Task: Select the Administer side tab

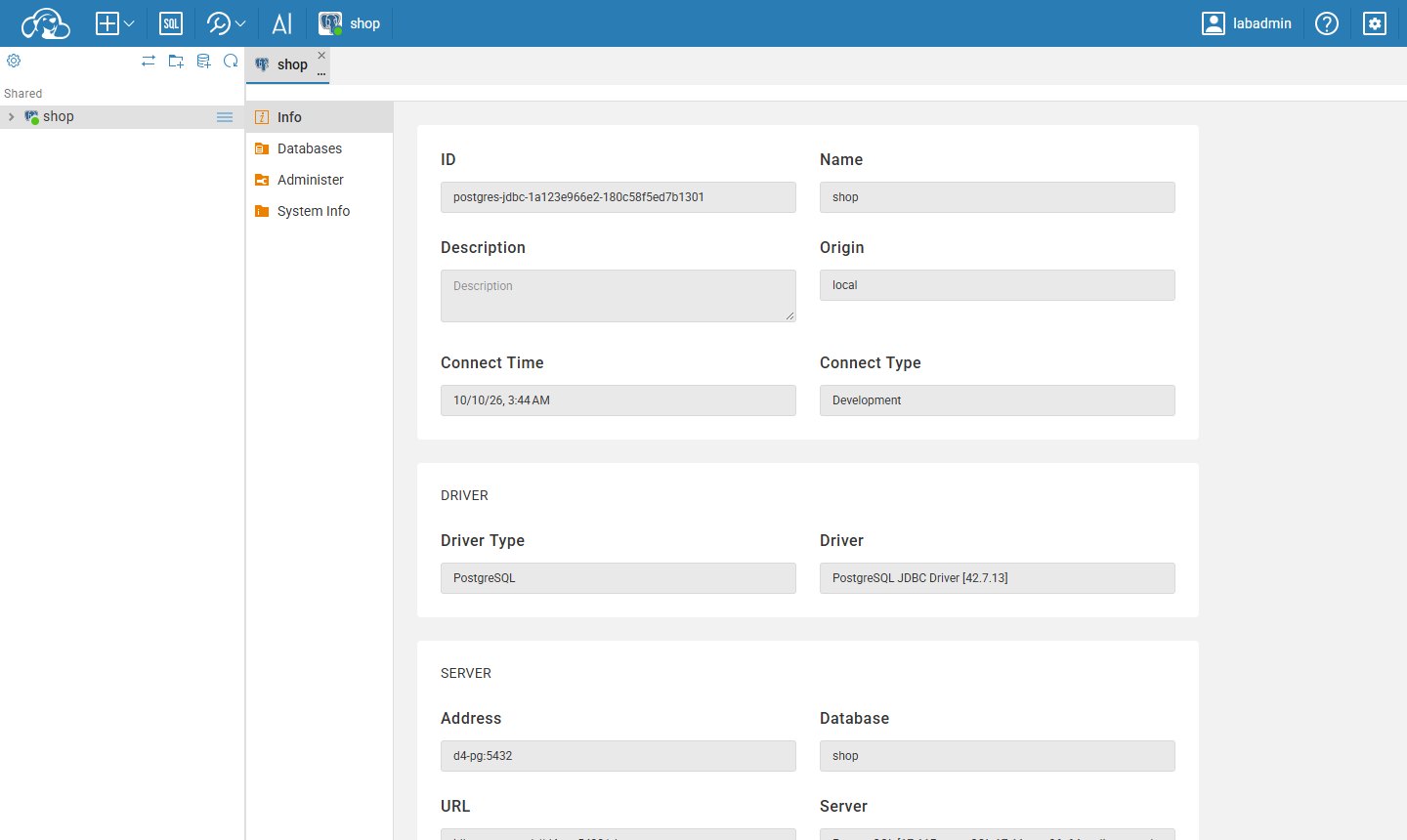Action: [x=320, y=180]
